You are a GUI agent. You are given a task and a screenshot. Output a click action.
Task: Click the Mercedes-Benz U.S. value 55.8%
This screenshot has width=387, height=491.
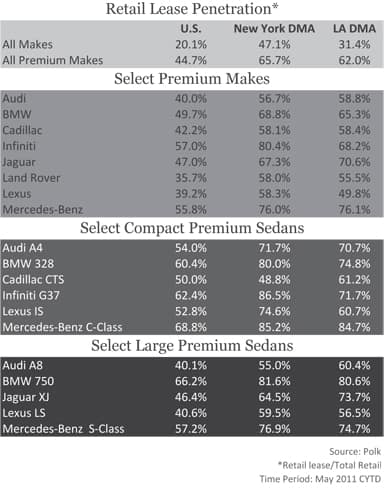[x=191, y=210]
